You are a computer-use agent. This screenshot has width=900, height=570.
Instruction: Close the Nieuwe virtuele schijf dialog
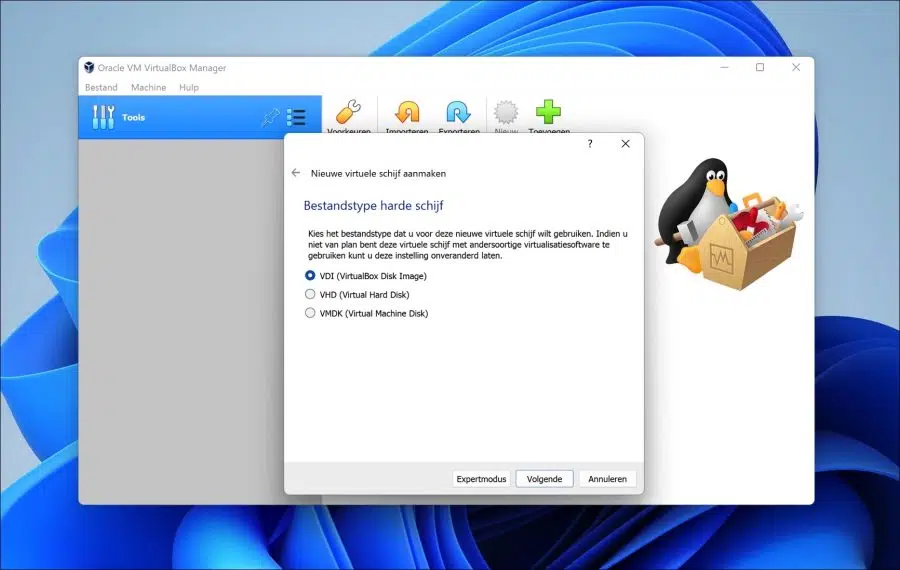[625, 144]
